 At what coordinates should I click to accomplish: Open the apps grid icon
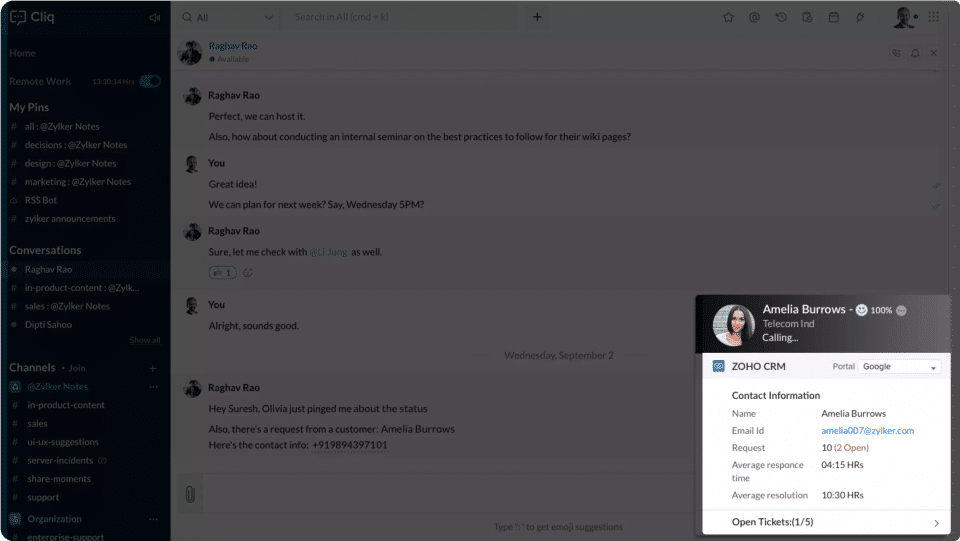click(x=933, y=17)
